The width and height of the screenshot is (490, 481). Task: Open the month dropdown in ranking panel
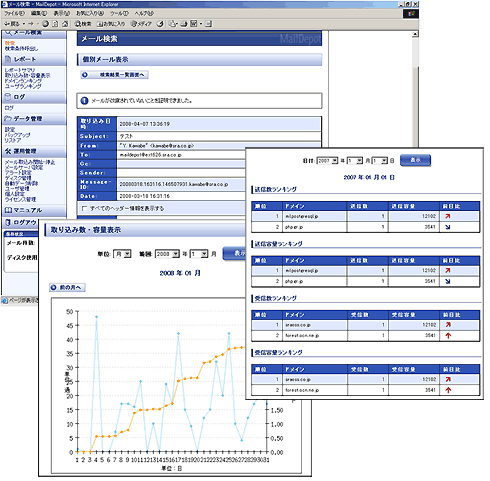coord(355,161)
